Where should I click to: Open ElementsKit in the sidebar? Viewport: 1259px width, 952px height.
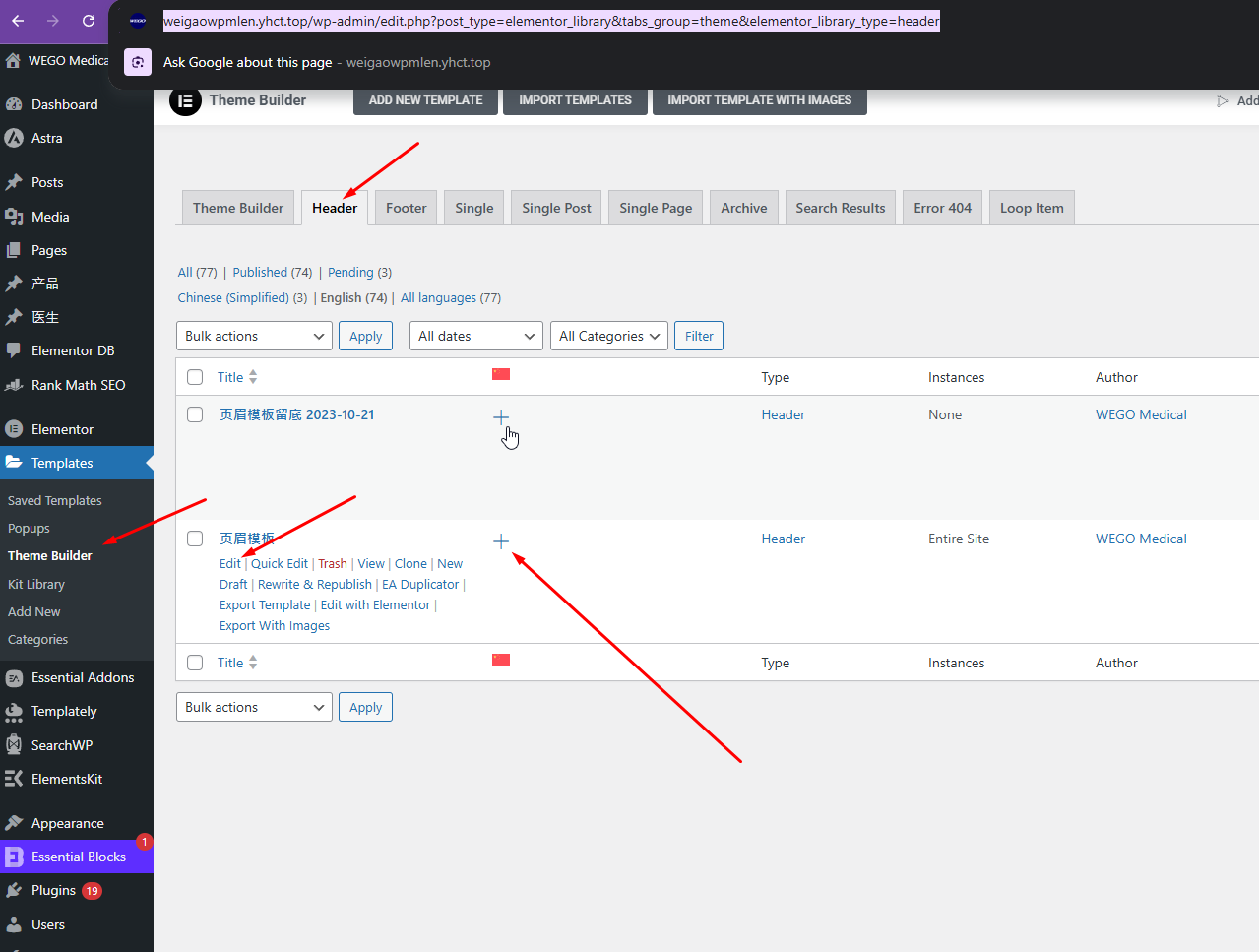coord(66,779)
